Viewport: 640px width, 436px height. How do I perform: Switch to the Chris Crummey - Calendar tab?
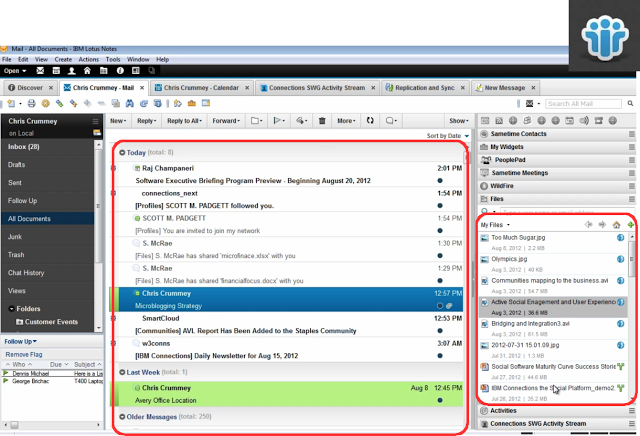click(x=202, y=88)
